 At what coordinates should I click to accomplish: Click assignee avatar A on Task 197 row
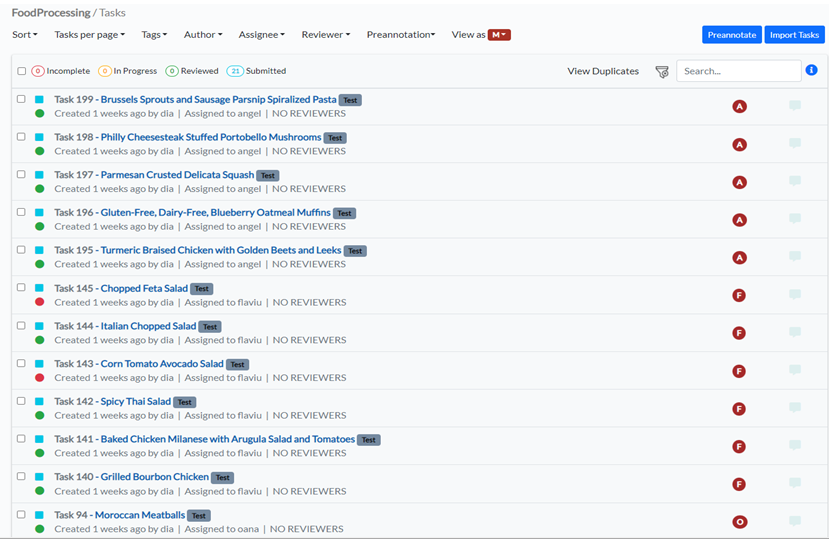point(739,182)
